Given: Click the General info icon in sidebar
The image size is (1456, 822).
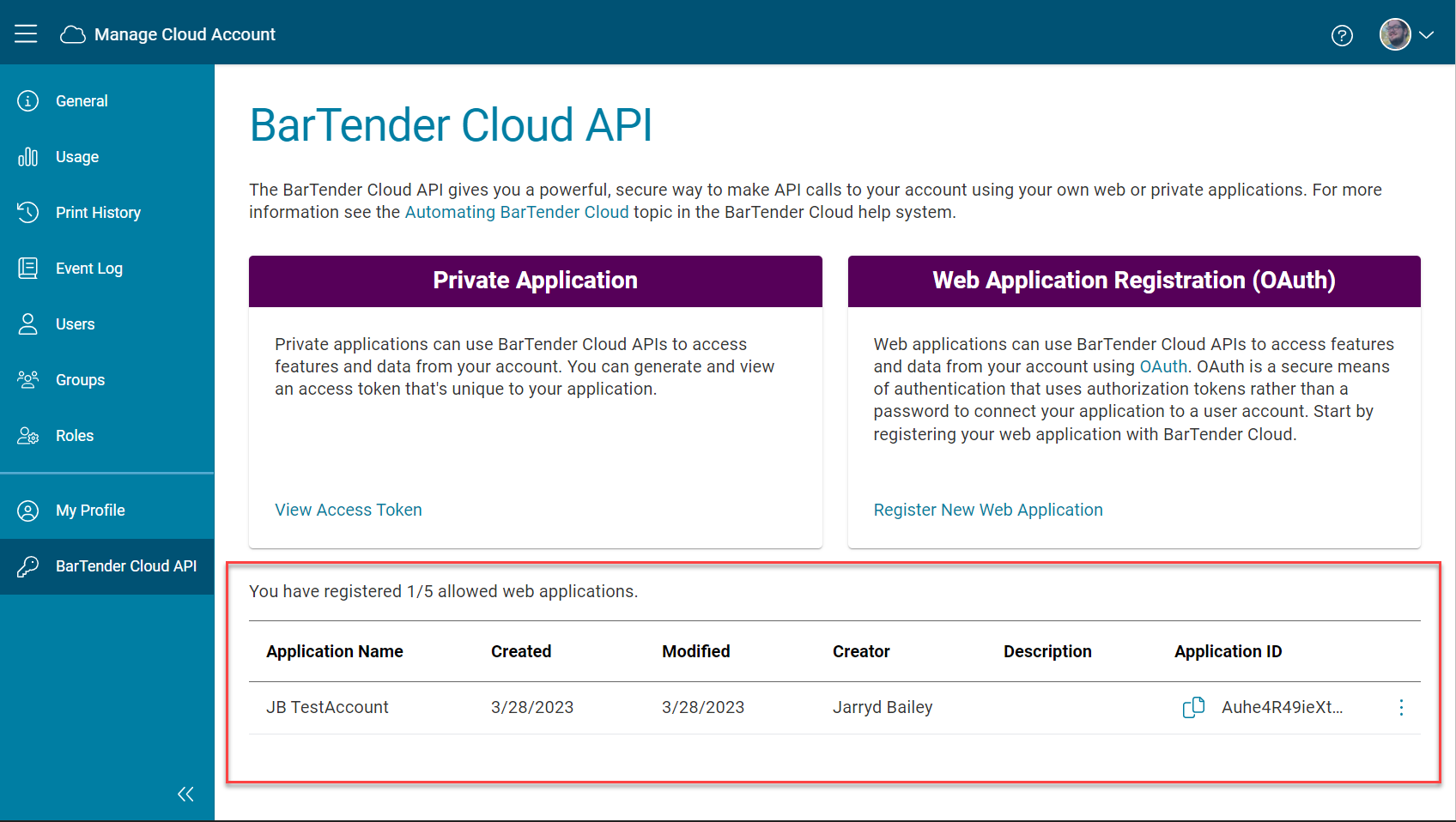Looking at the screenshot, I should (28, 101).
